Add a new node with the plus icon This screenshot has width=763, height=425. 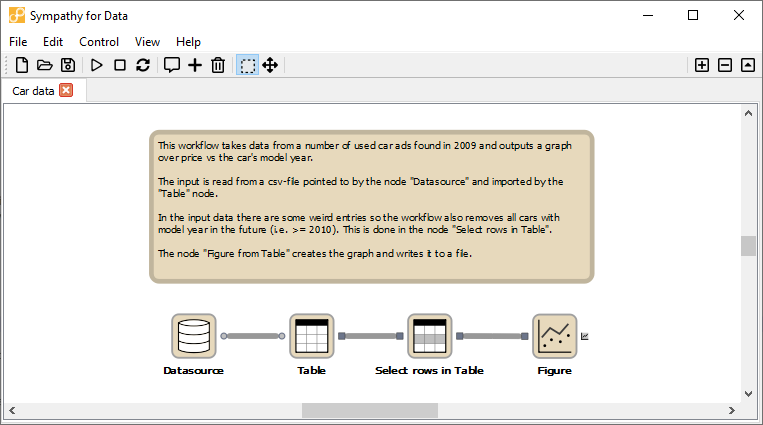click(x=195, y=65)
